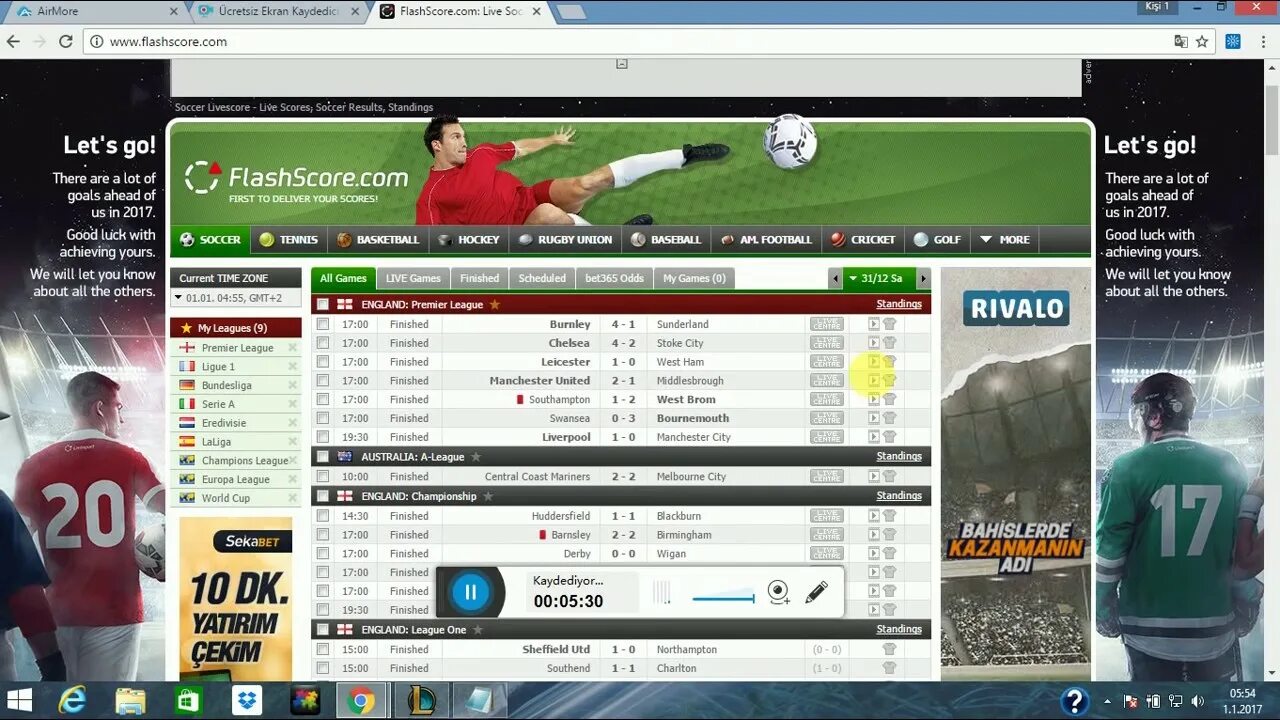Check the A-League select-all checkbox
The image size is (1280, 720).
point(322,456)
